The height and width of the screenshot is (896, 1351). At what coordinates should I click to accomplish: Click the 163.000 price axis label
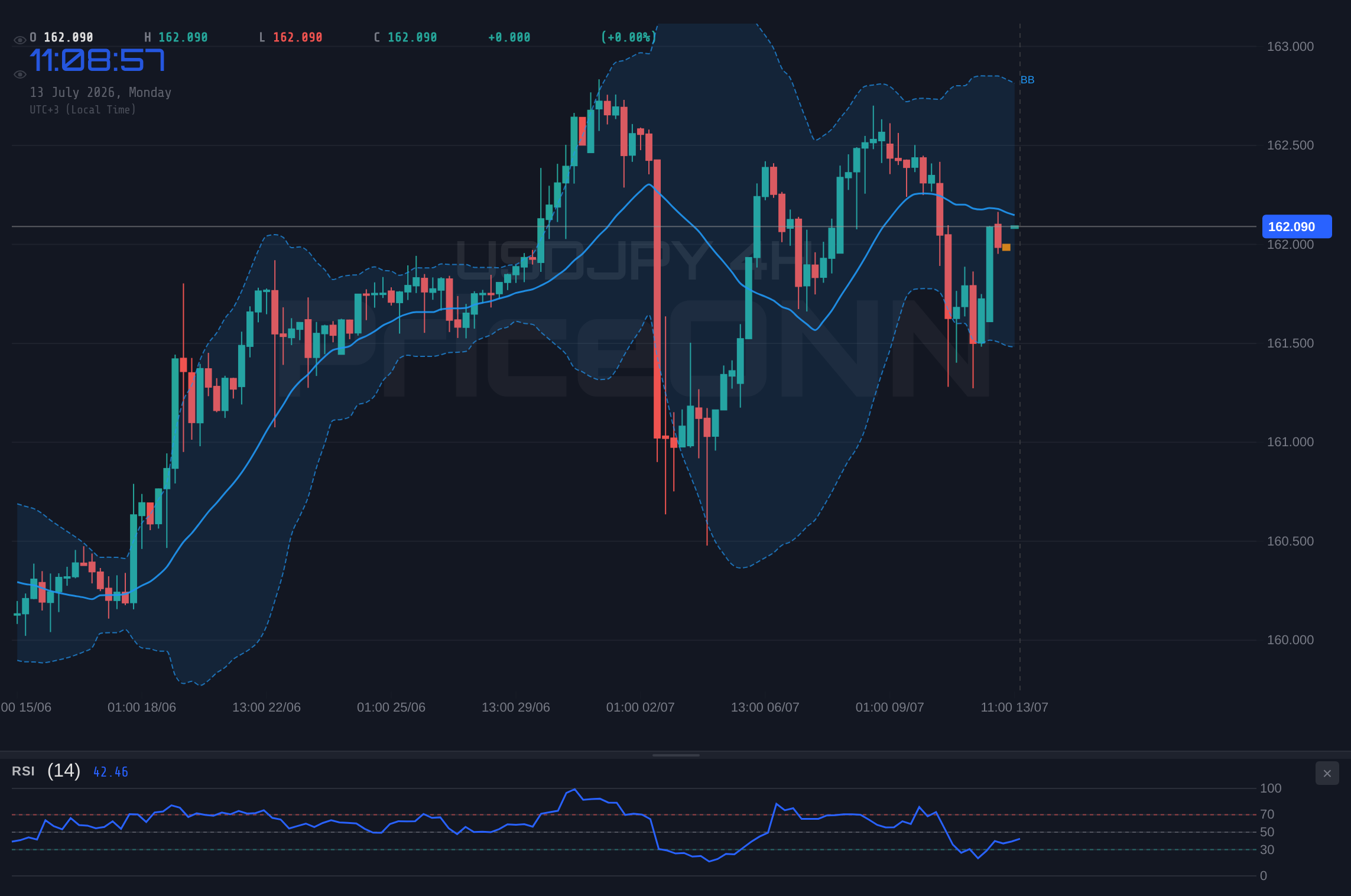(x=1290, y=47)
